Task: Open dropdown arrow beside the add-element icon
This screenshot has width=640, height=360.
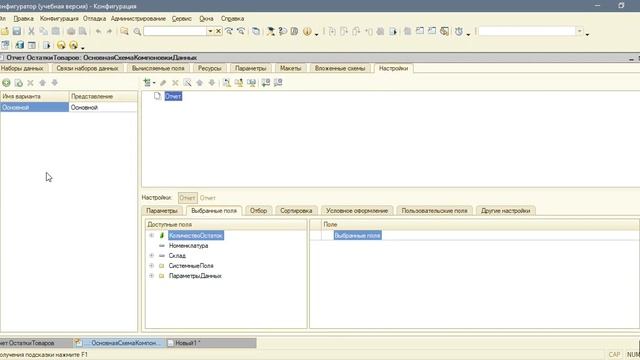Action: pos(154,83)
